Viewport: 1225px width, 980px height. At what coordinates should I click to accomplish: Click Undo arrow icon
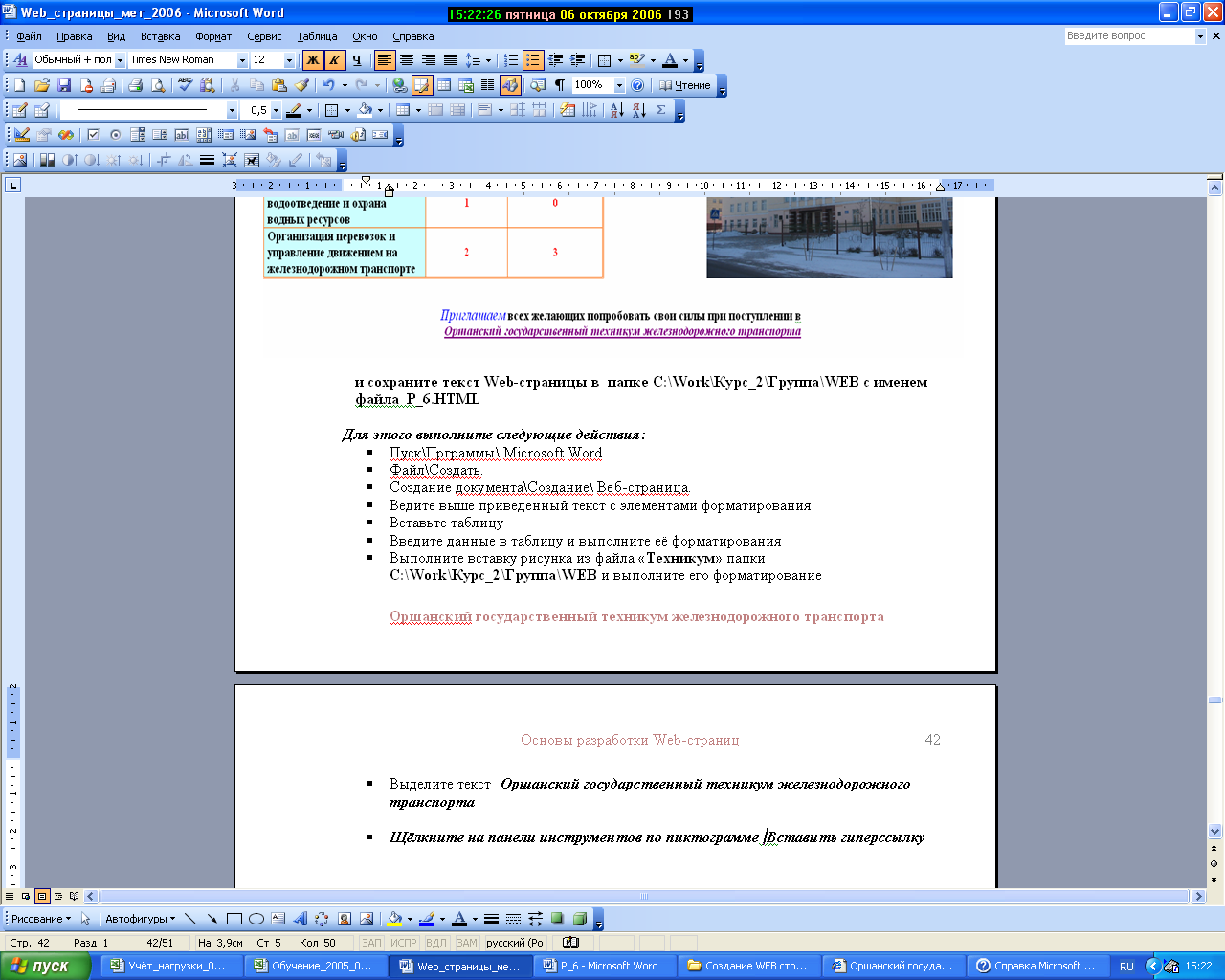click(328, 85)
